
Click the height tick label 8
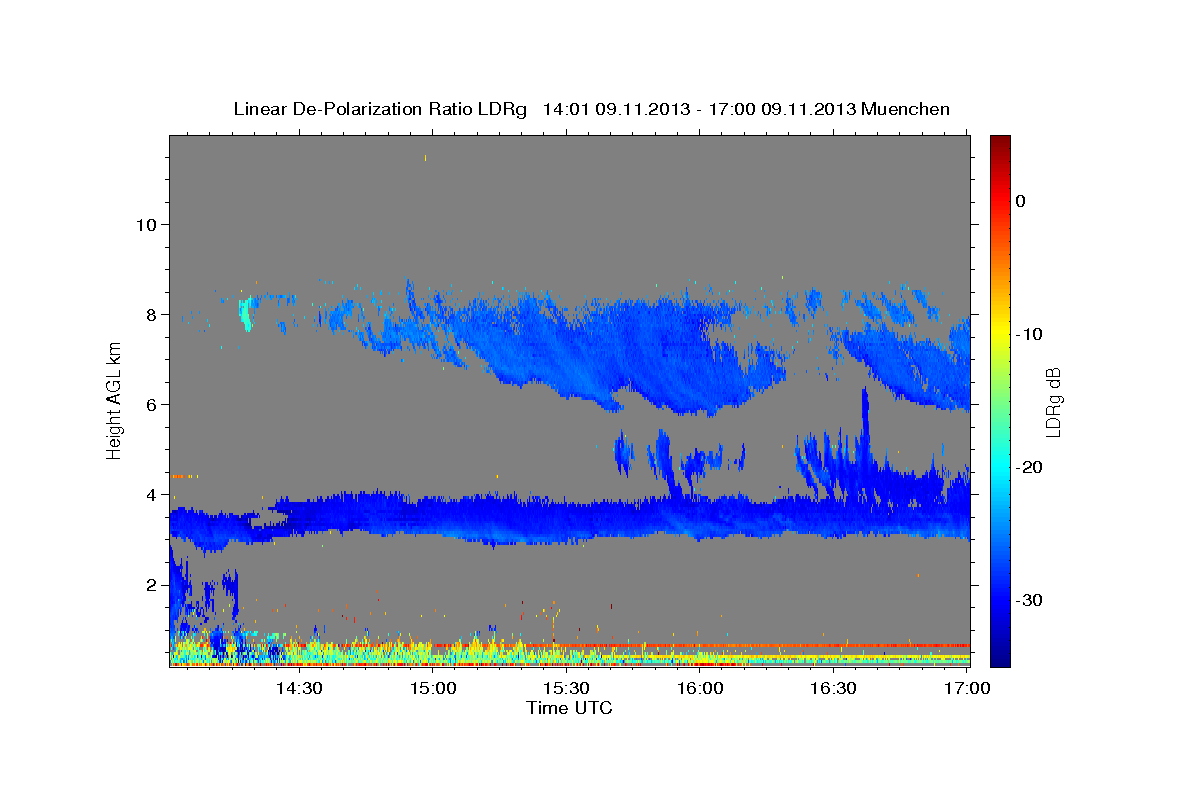click(x=150, y=314)
